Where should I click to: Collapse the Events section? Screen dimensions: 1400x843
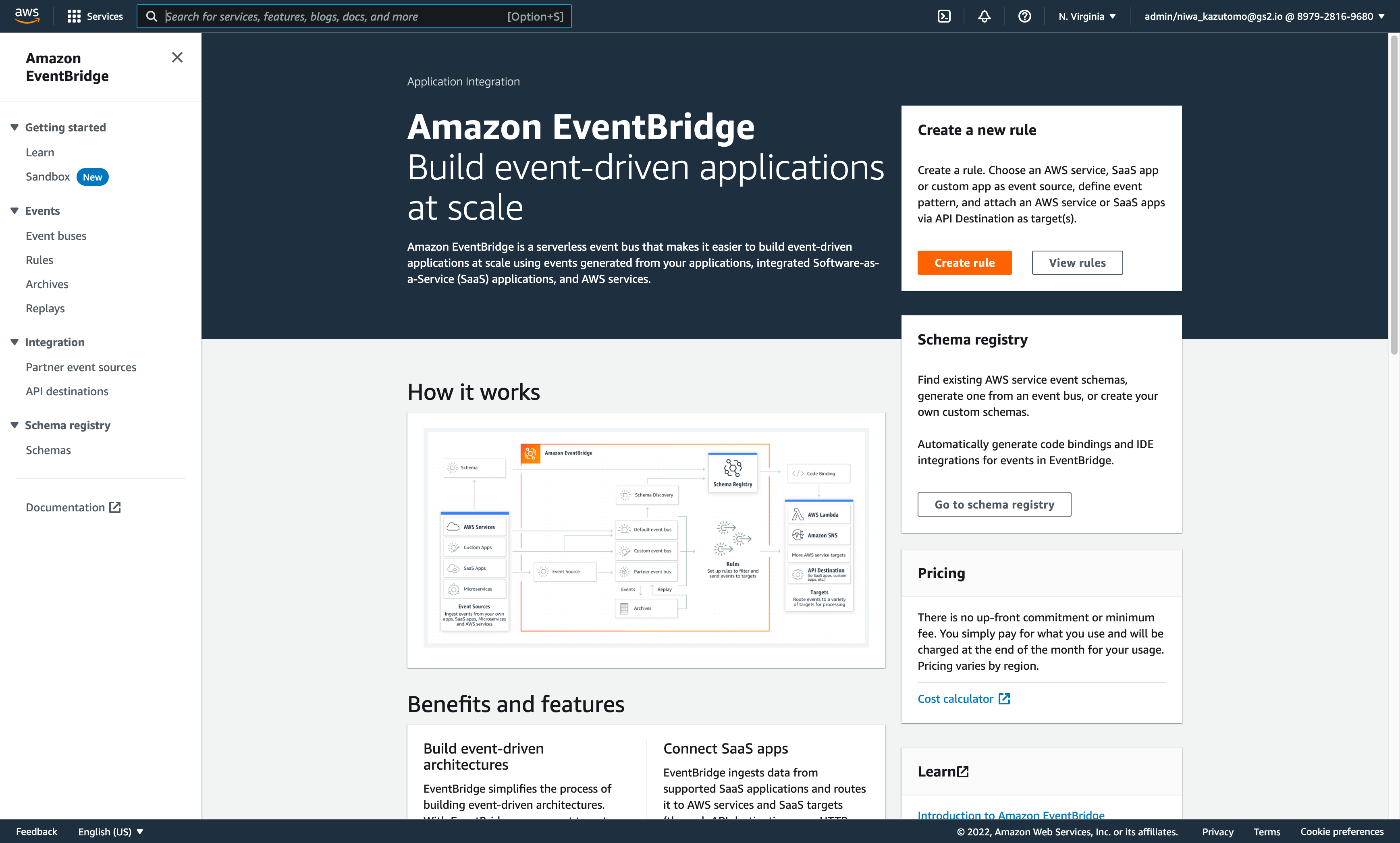(x=15, y=211)
